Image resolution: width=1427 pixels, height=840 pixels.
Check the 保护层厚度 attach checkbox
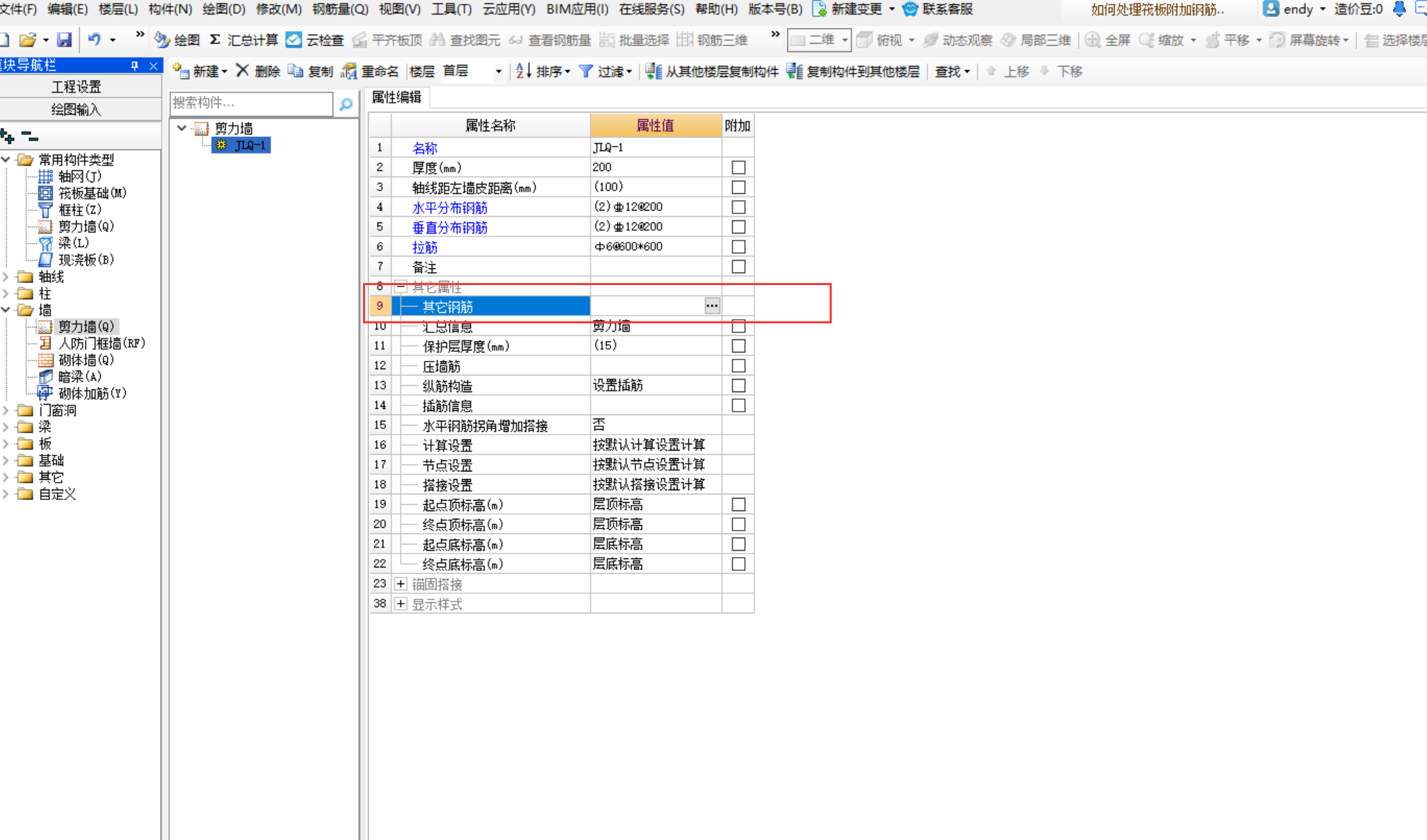point(739,346)
